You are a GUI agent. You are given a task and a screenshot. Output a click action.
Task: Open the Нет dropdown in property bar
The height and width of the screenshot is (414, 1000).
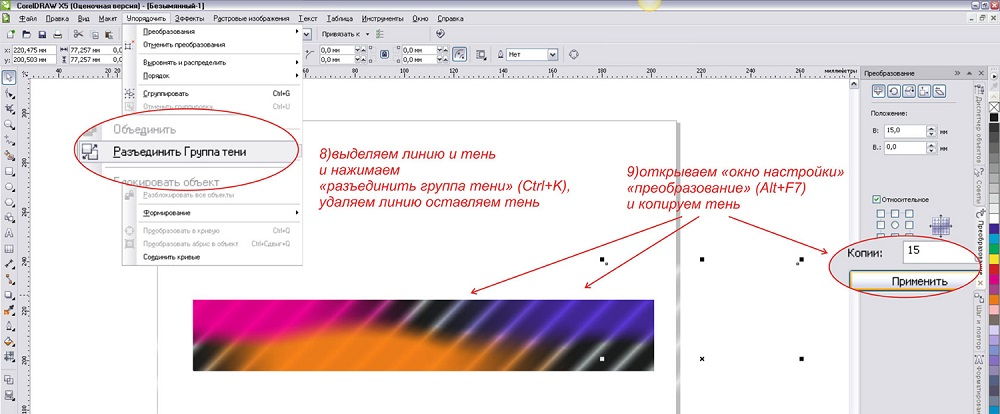point(552,55)
